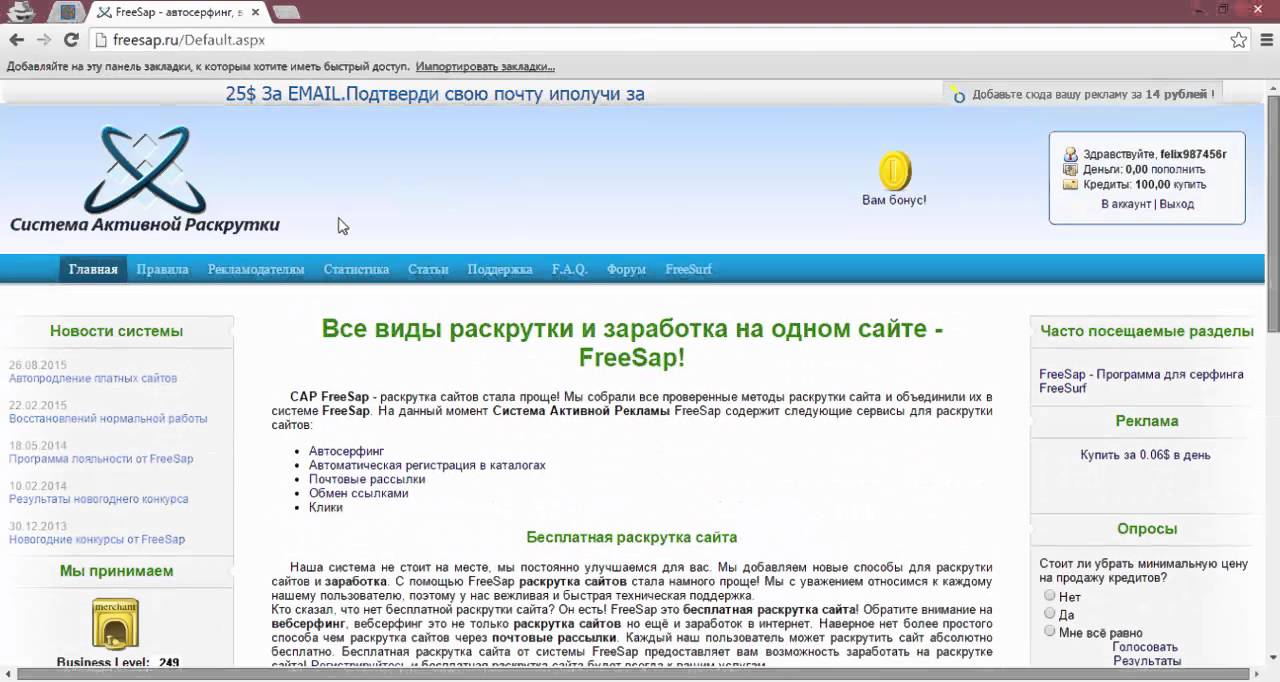Switch to the first pinned browser tab
The width and height of the screenshot is (1280, 682).
pos(67,13)
